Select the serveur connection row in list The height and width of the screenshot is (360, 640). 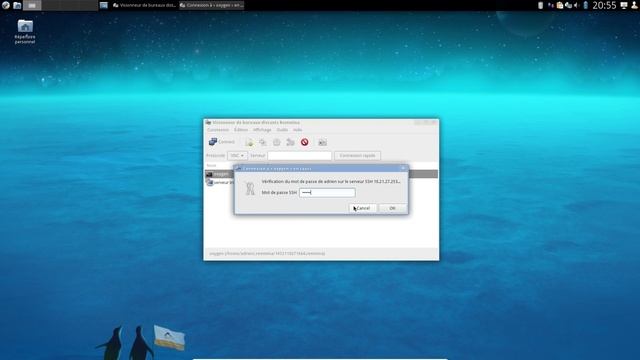[220, 182]
